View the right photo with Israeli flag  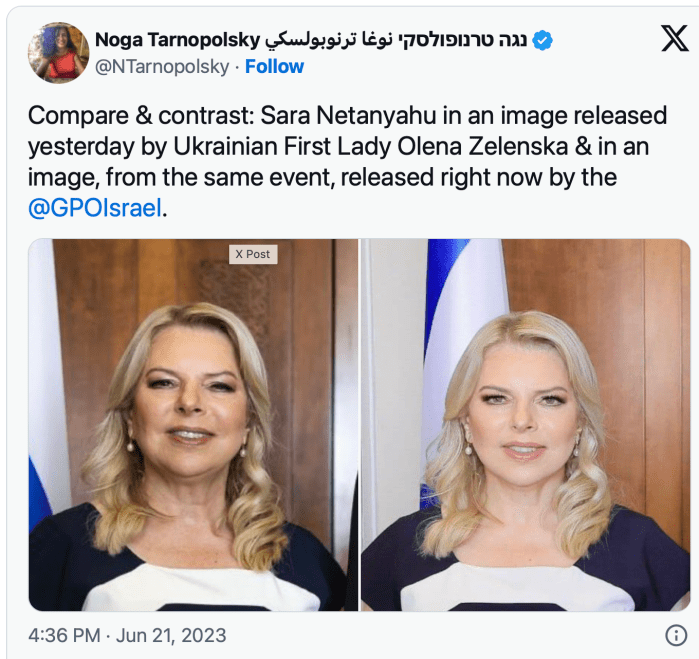coord(525,425)
